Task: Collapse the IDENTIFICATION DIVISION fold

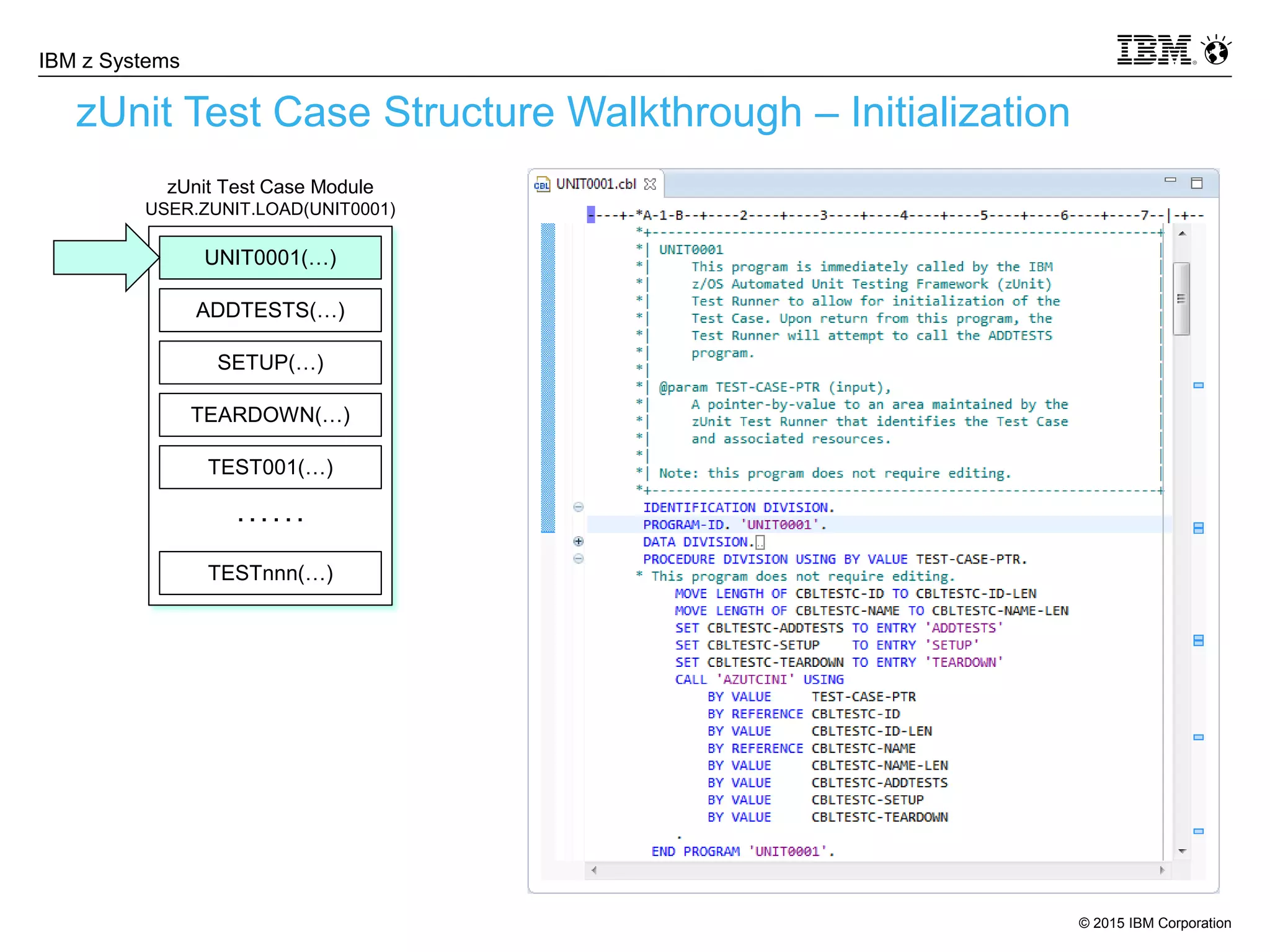Action: (578, 507)
